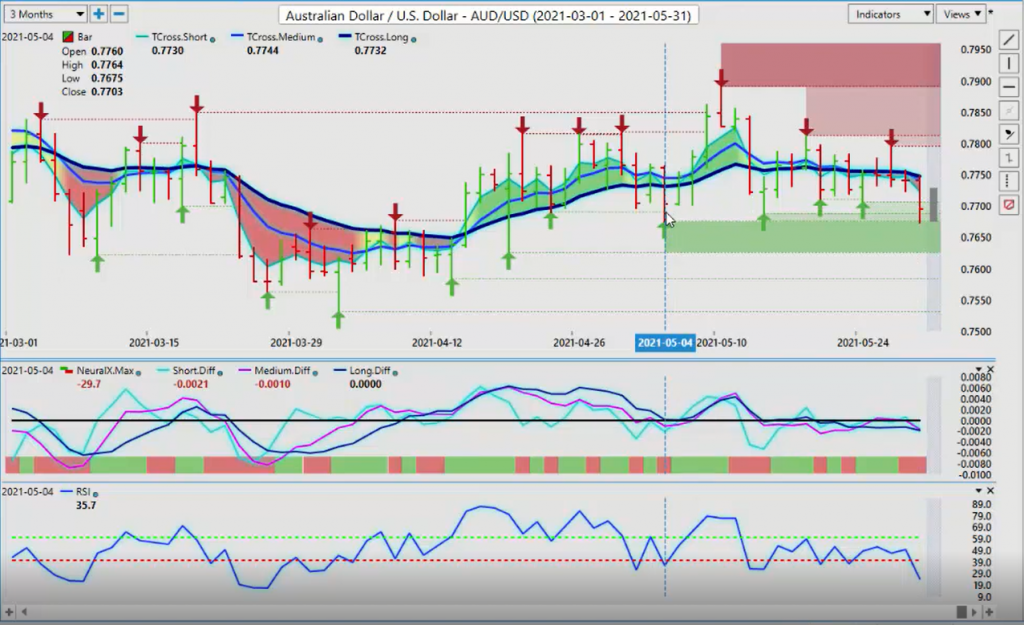The height and width of the screenshot is (625, 1024).
Task: Expand the Views dropdown
Action: tap(962, 14)
